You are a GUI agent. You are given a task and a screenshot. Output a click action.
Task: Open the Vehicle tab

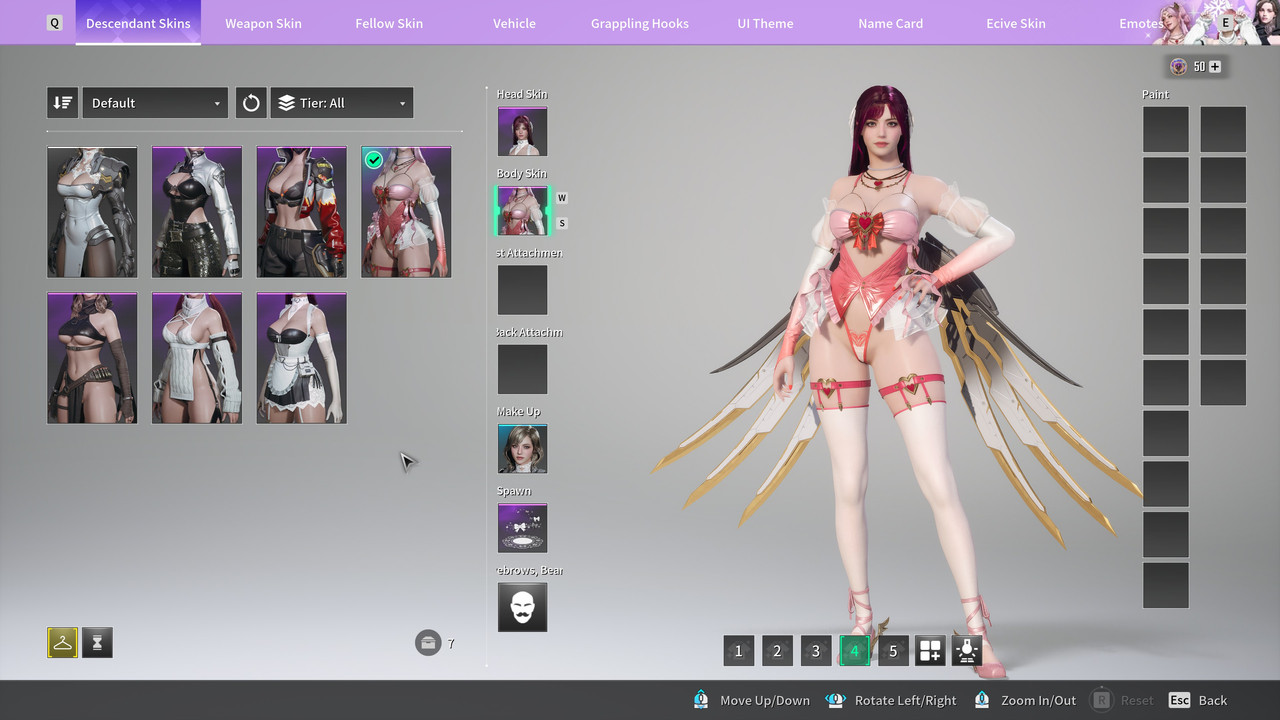(514, 23)
